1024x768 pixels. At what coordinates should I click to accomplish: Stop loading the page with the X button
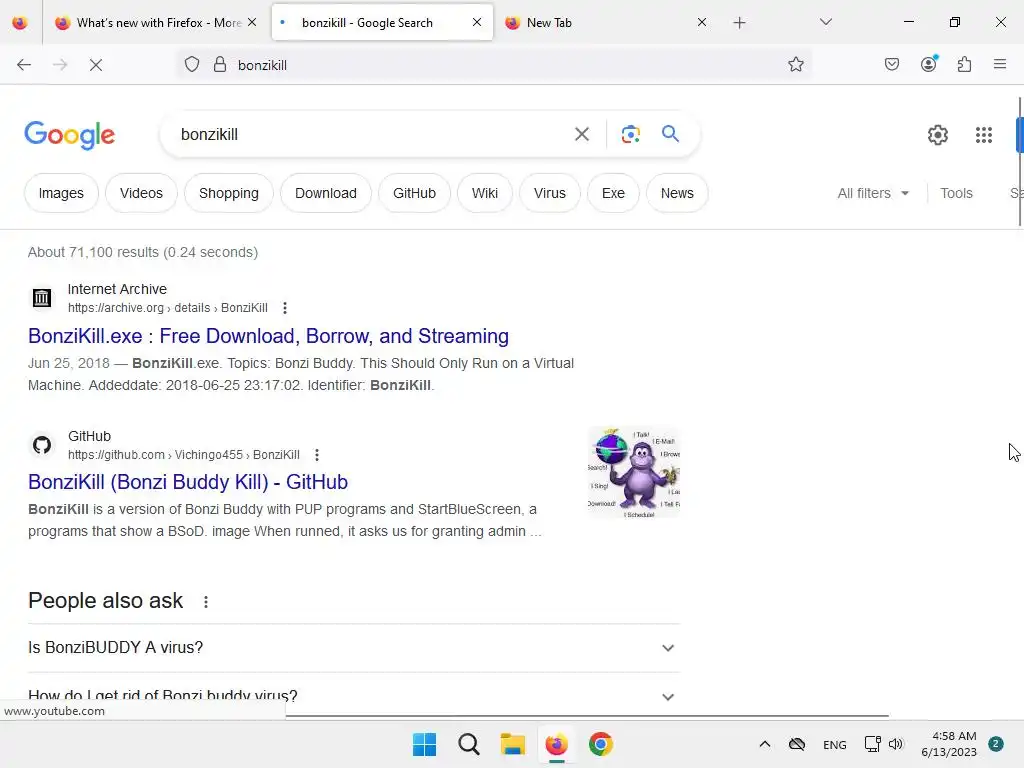click(96, 65)
